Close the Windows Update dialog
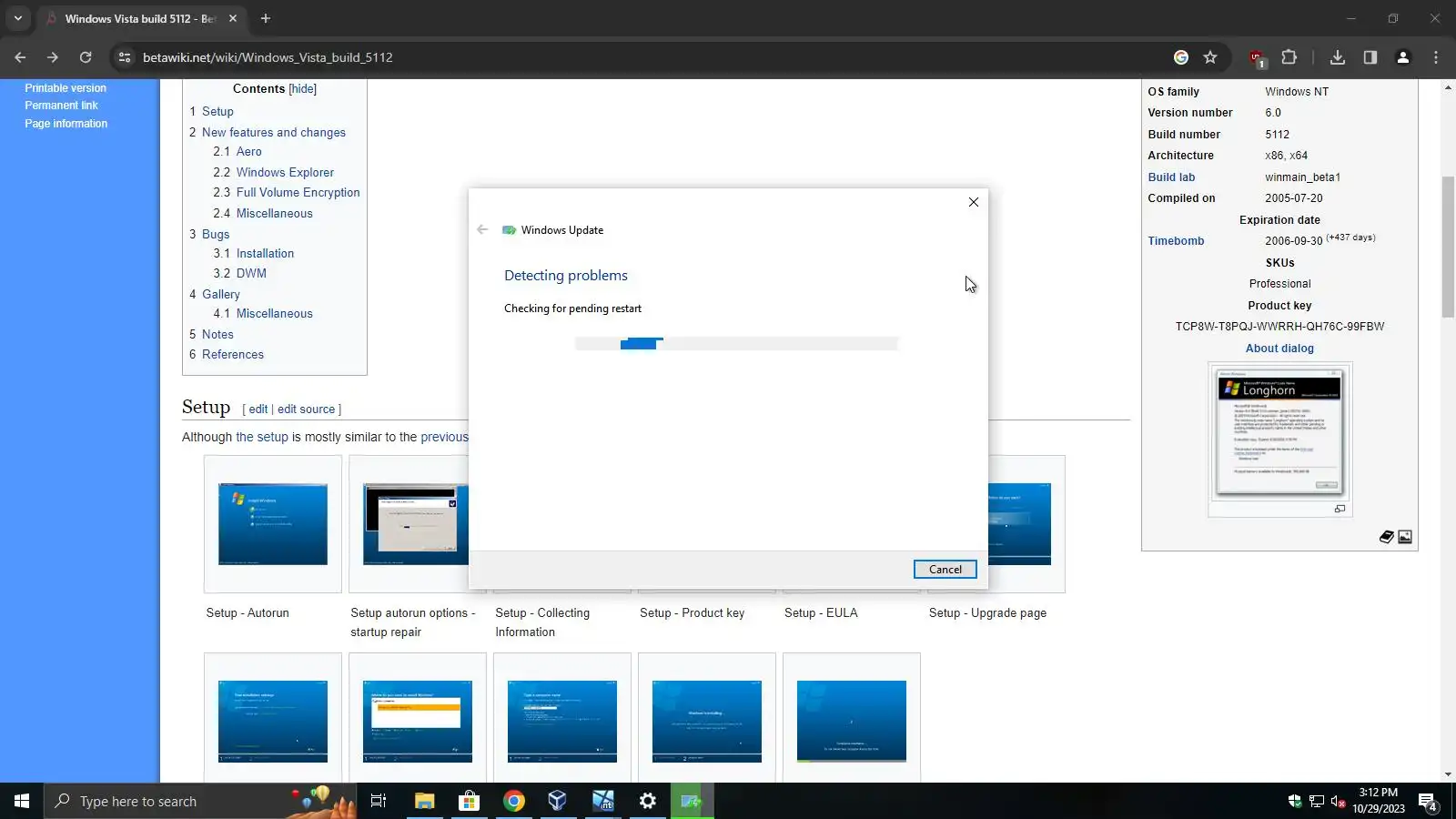 point(974,202)
